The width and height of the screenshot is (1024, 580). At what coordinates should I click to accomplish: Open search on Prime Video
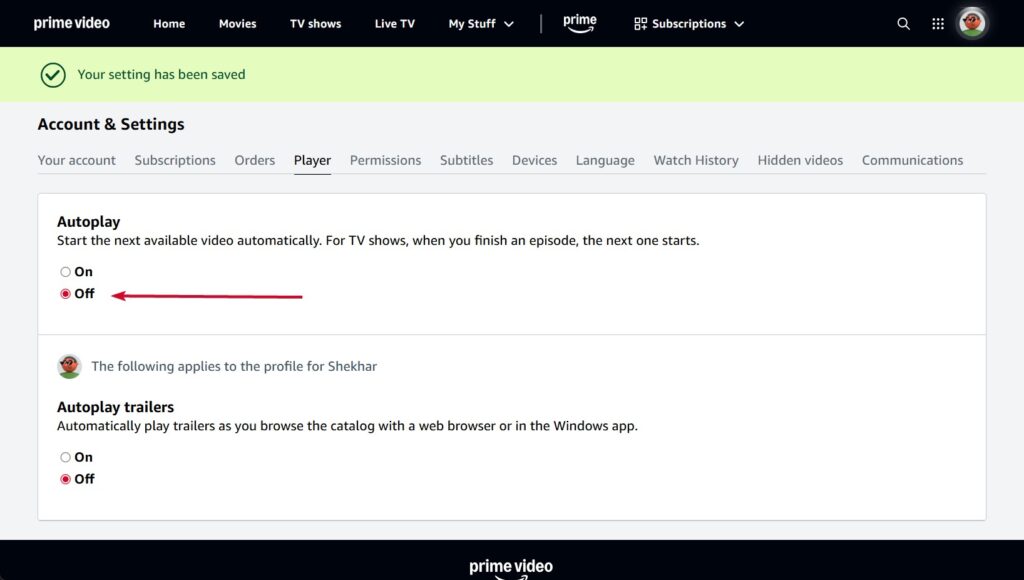tap(903, 23)
